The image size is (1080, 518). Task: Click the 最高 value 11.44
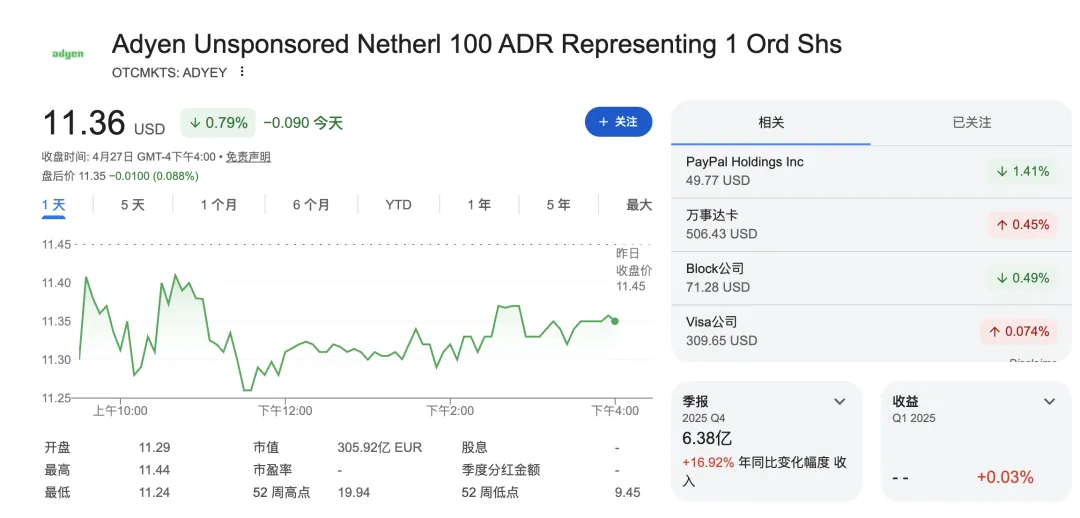(154, 470)
